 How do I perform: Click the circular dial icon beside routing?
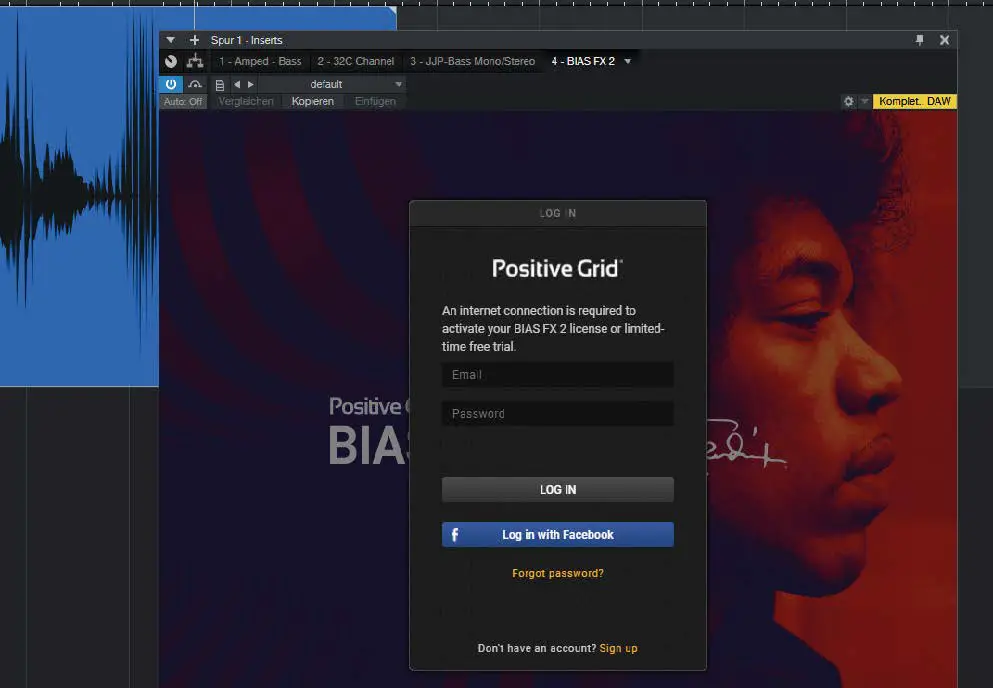click(x=170, y=61)
